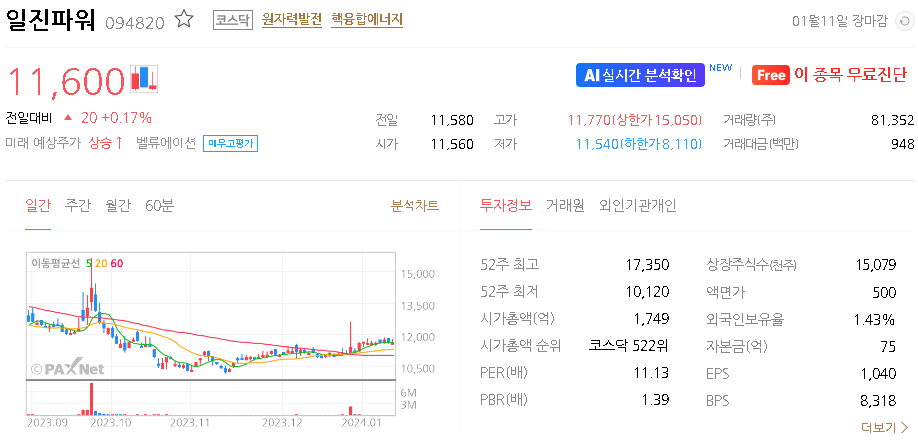Select the 투자정보 tab
This screenshot has width=918, height=443.
(506, 206)
